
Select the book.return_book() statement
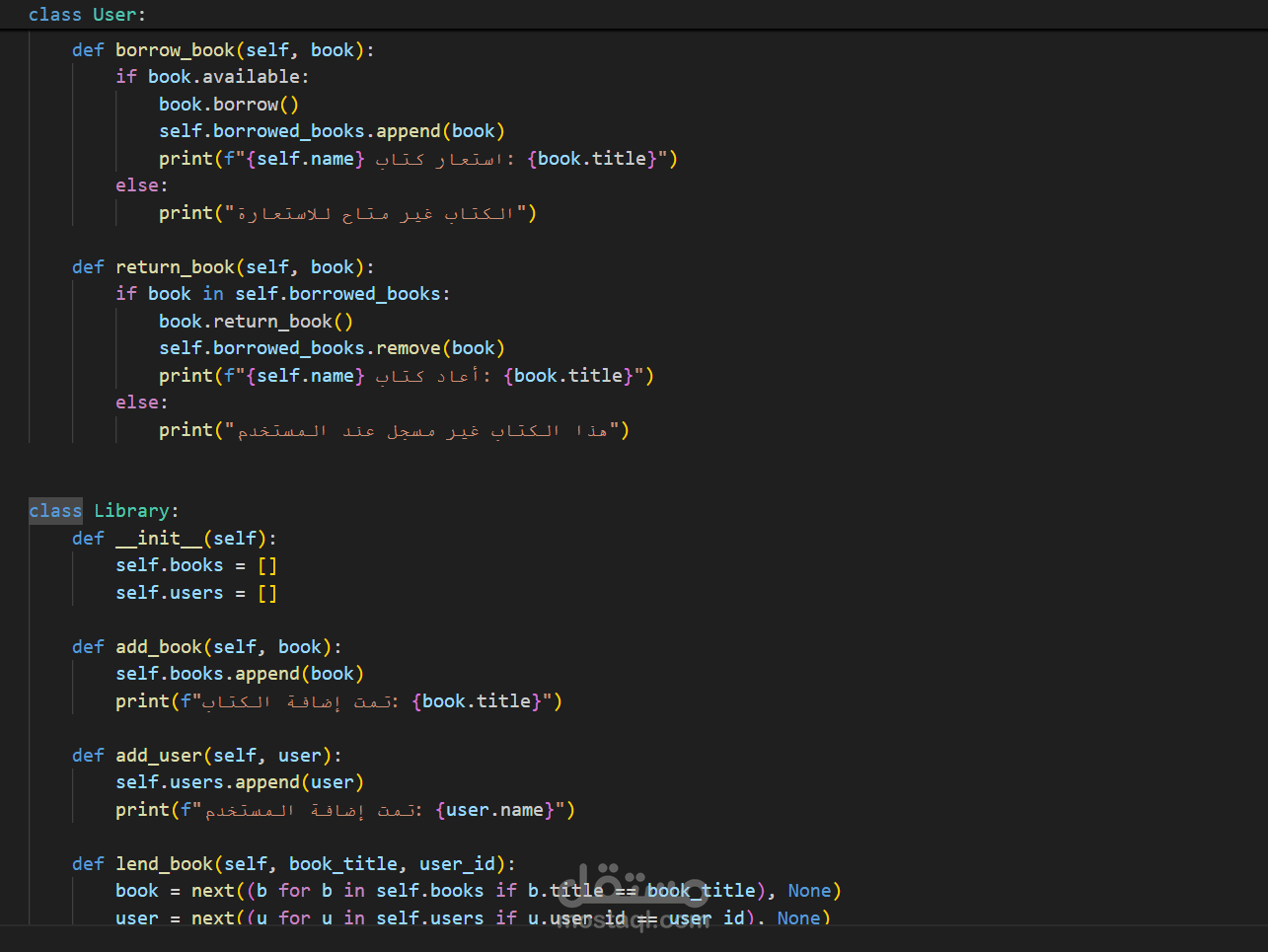pos(257,321)
